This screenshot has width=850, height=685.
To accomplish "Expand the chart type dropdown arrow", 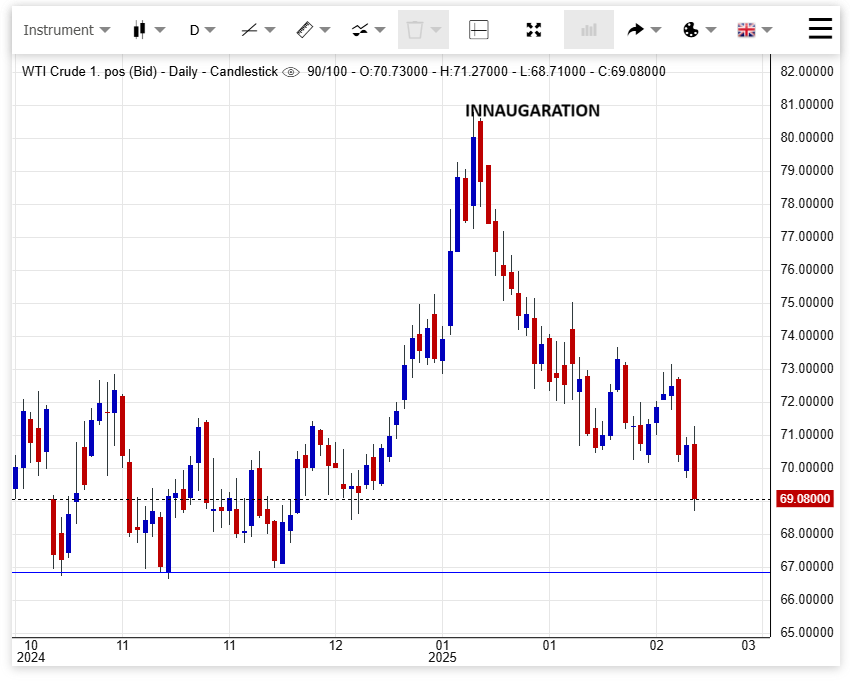I will (x=160, y=30).
